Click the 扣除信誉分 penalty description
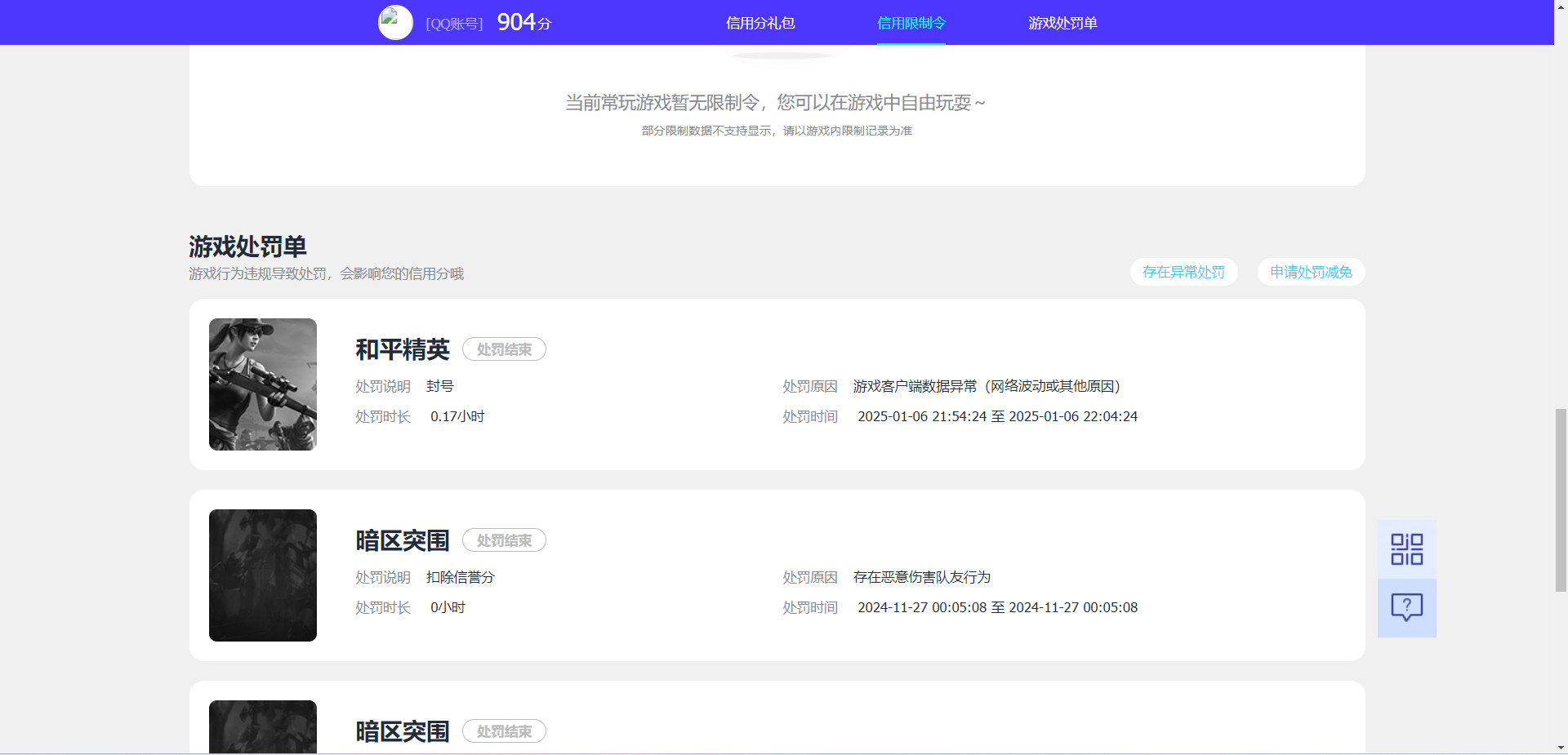This screenshot has width=1568, height=755. pyautogui.click(x=461, y=577)
